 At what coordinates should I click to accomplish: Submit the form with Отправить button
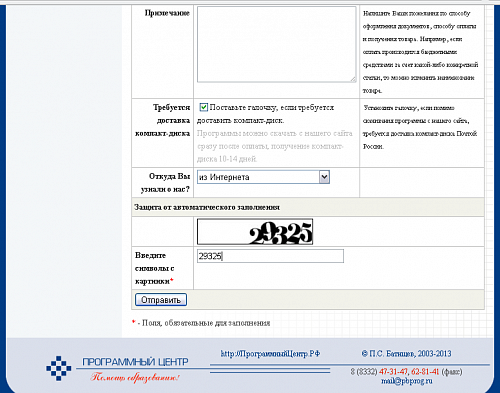pos(161,300)
